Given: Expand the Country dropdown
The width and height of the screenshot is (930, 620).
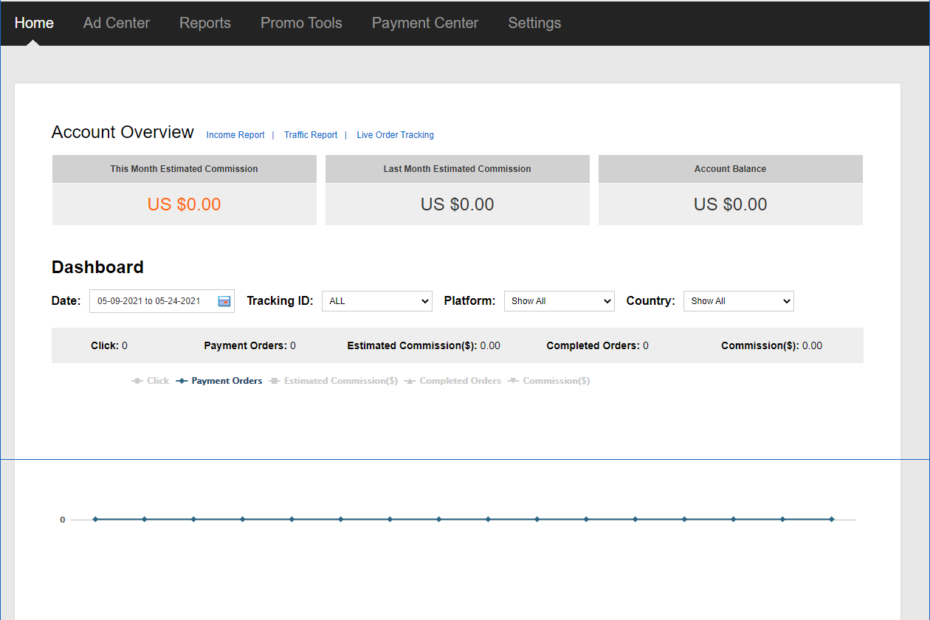Looking at the screenshot, I should pyautogui.click(x=738, y=301).
